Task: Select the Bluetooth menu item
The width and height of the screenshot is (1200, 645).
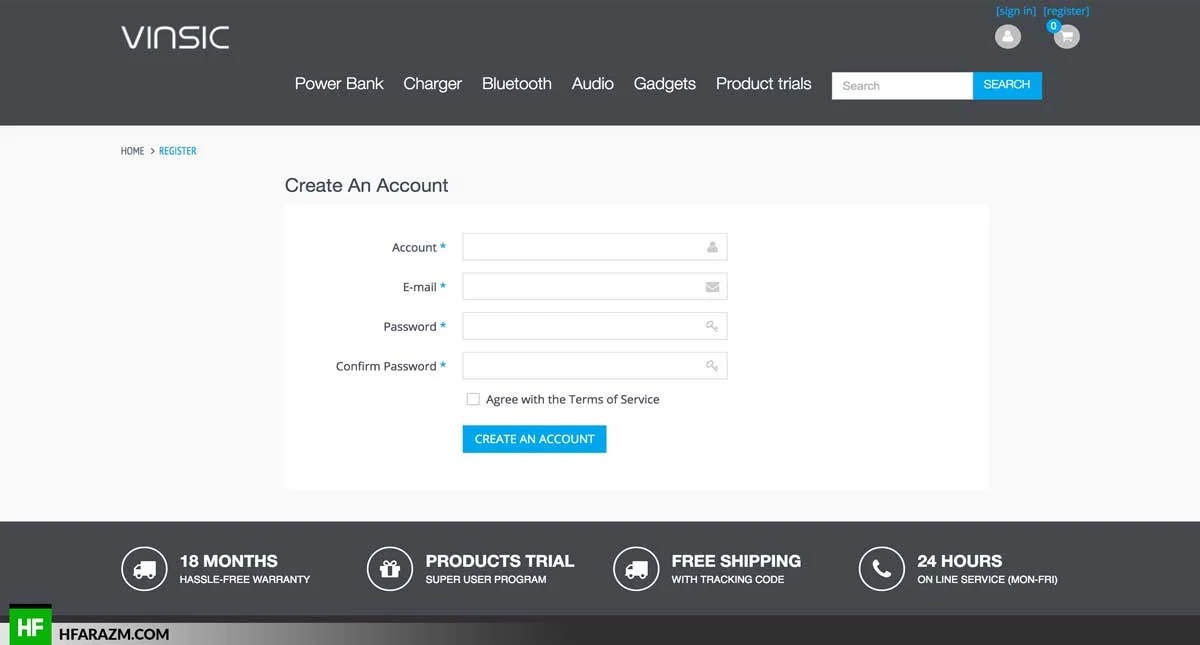Action: pyautogui.click(x=516, y=84)
